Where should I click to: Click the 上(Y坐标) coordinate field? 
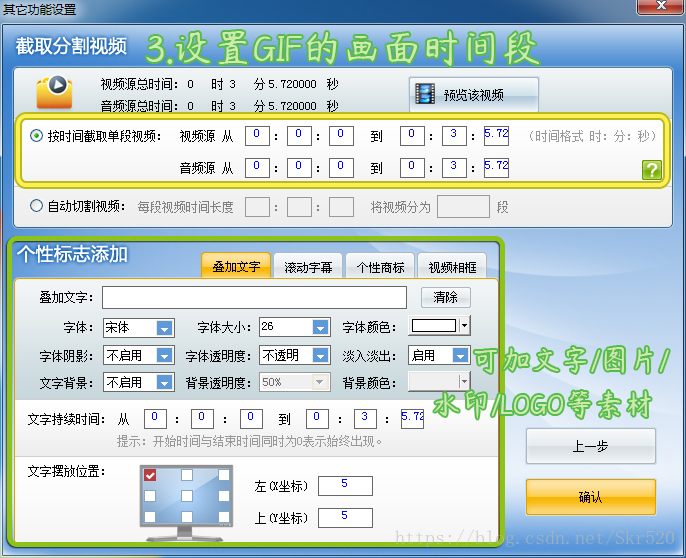pyautogui.click(x=345, y=518)
